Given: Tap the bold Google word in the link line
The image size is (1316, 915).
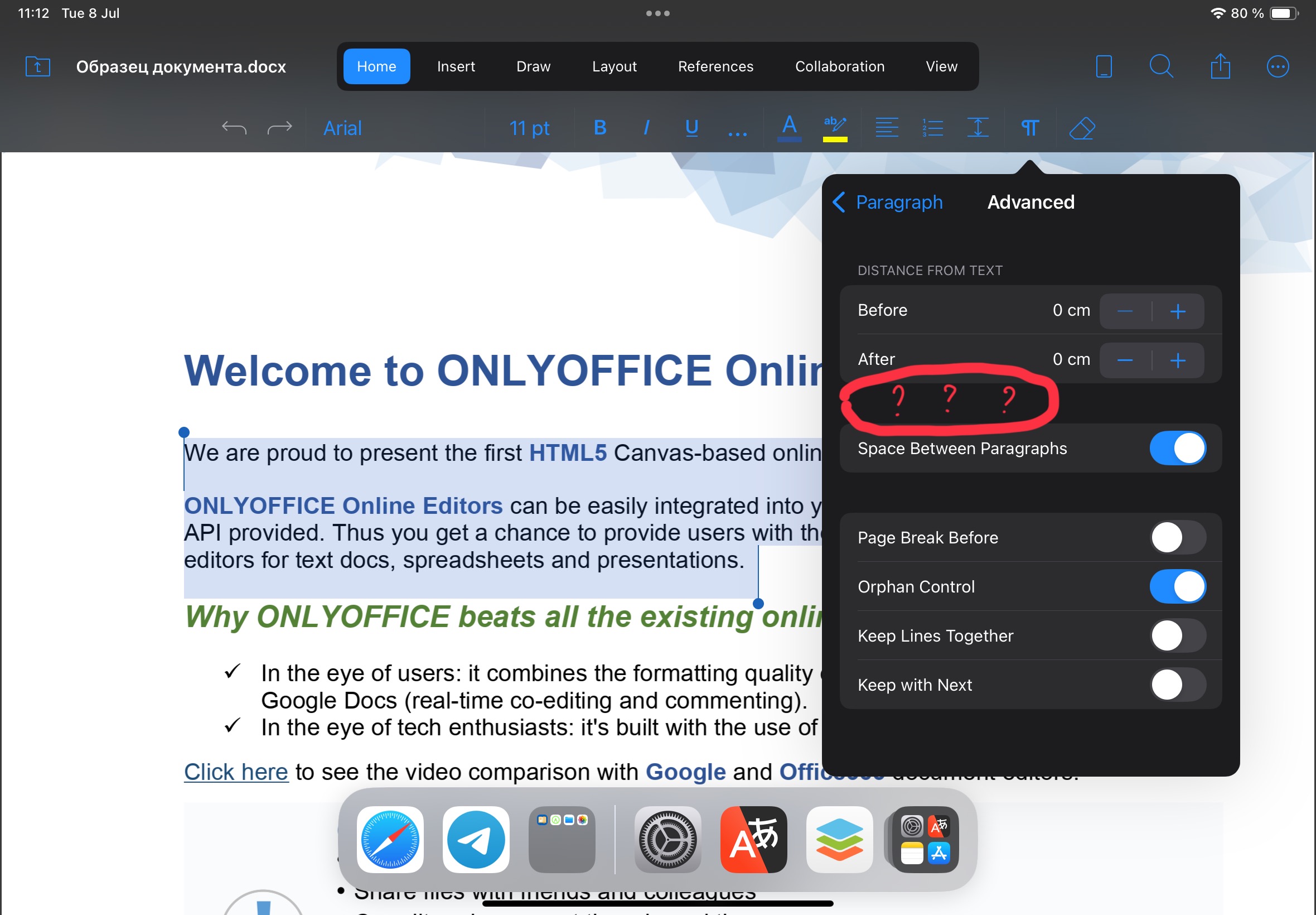Looking at the screenshot, I should [686, 772].
